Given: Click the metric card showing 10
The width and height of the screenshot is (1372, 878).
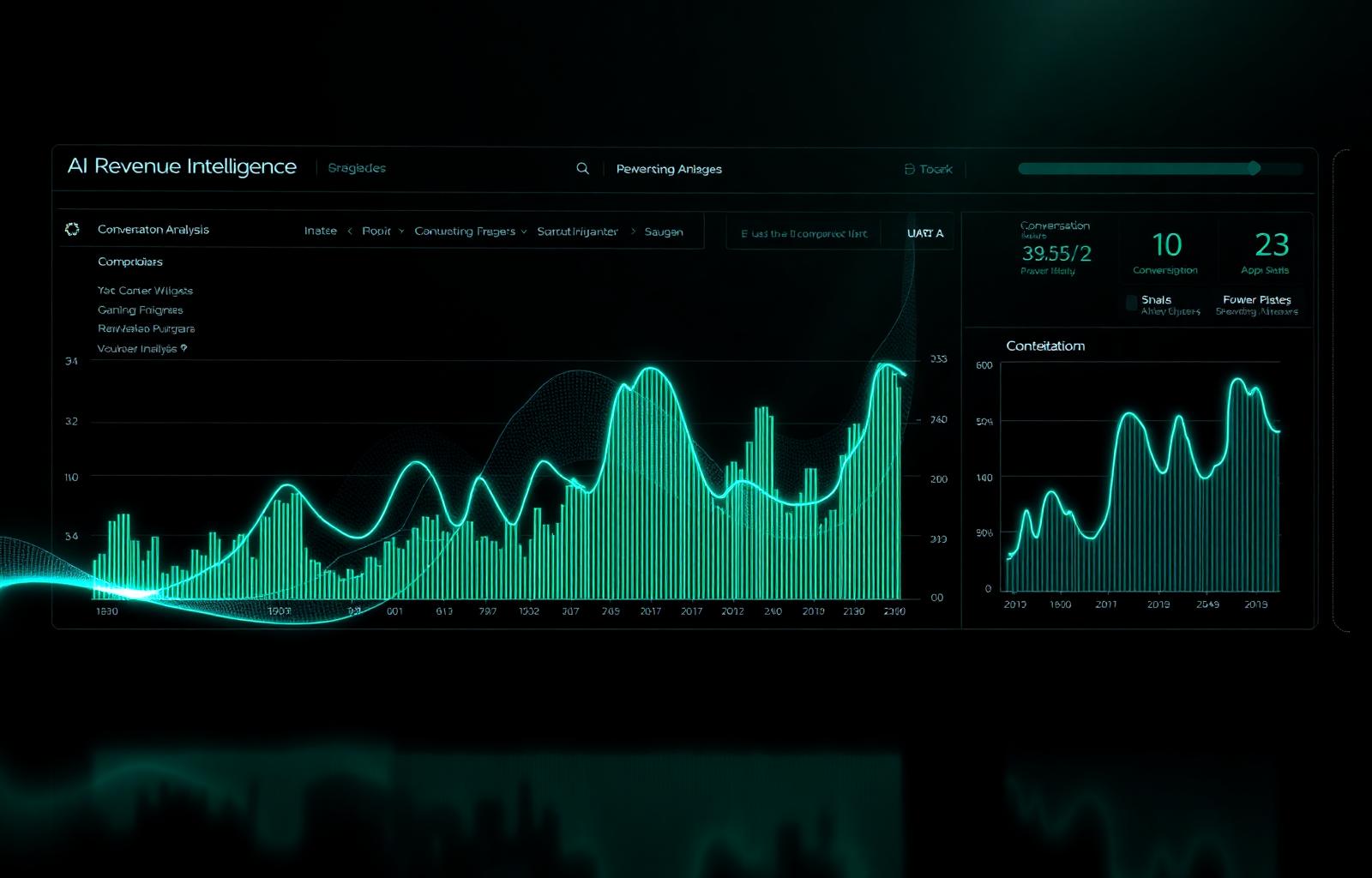Looking at the screenshot, I should pyautogui.click(x=1166, y=253).
